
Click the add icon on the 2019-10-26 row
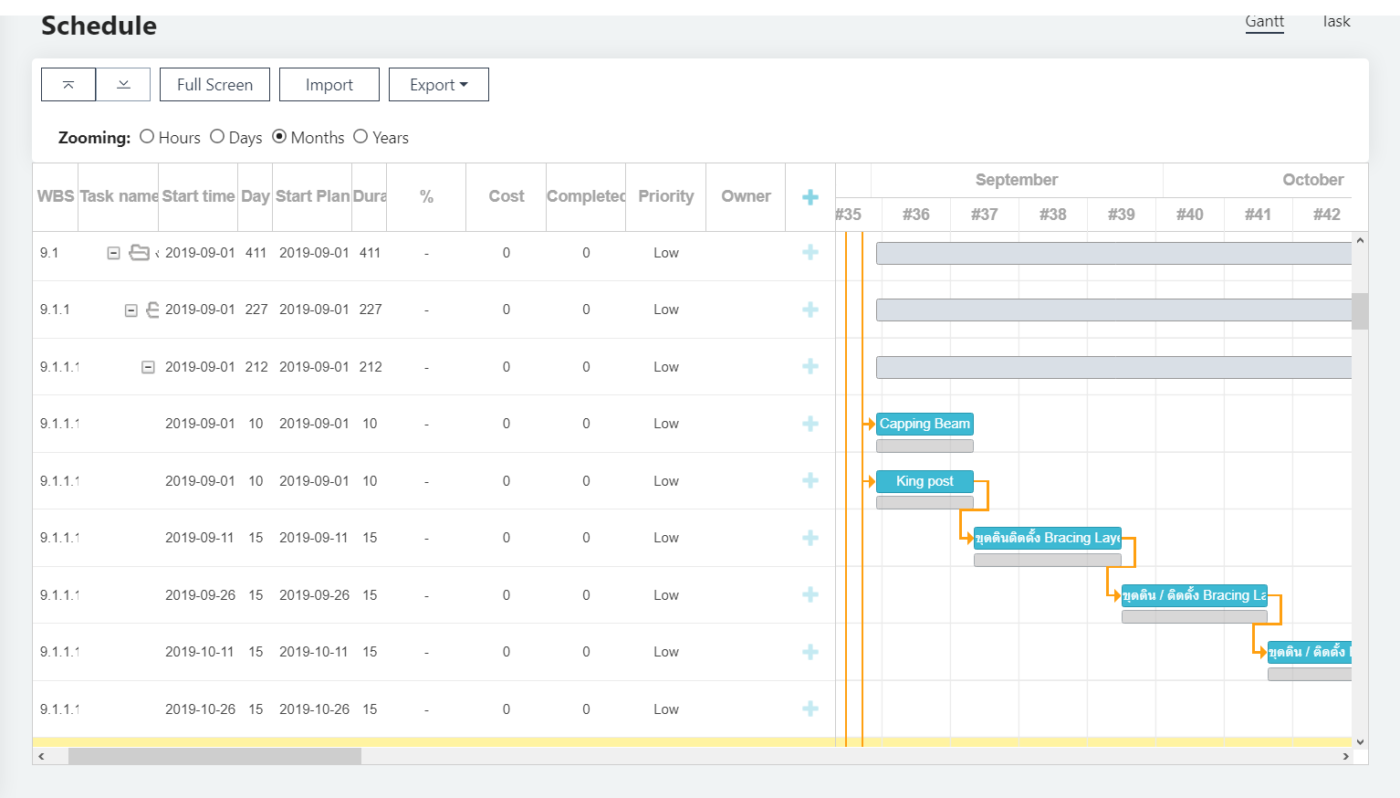tap(810, 708)
